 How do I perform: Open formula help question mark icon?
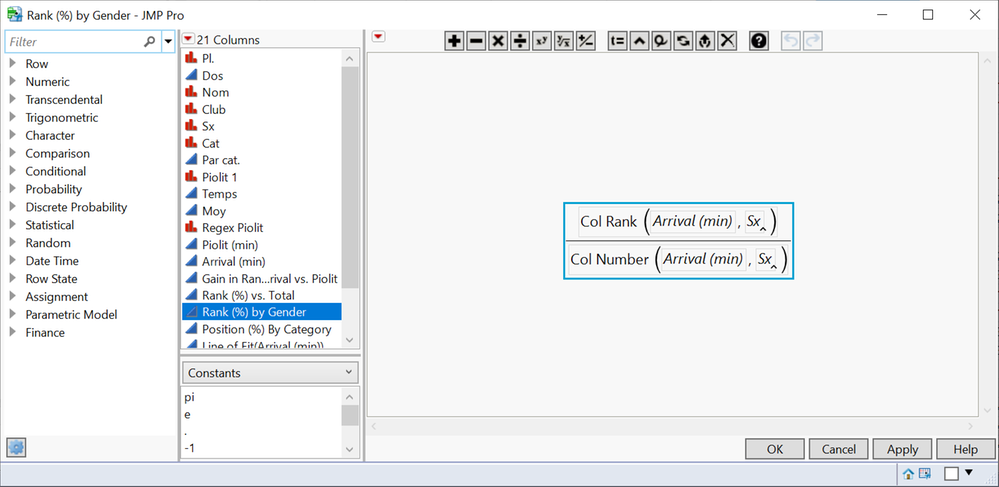point(759,41)
